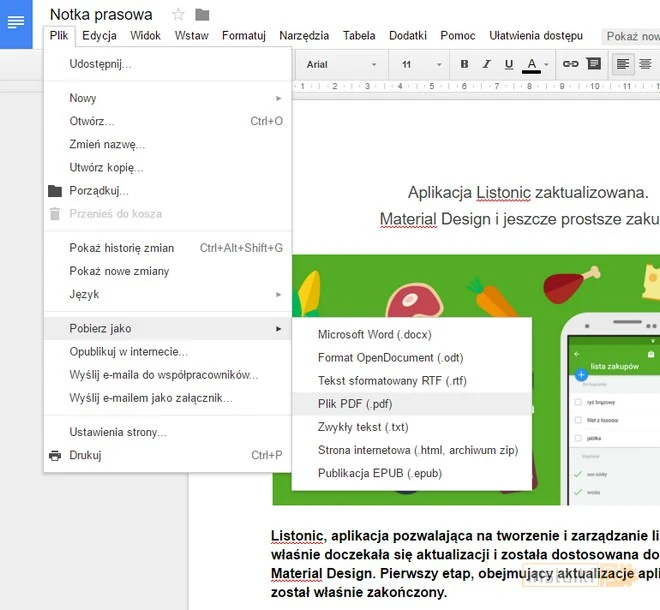The width and height of the screenshot is (660, 610).
Task: Open the Arial font dropdown
Action: pyautogui.click(x=341, y=64)
